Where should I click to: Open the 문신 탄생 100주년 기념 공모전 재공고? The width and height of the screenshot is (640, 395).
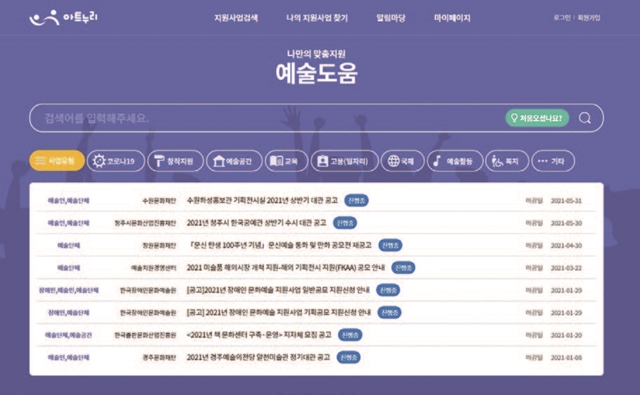tap(280, 245)
